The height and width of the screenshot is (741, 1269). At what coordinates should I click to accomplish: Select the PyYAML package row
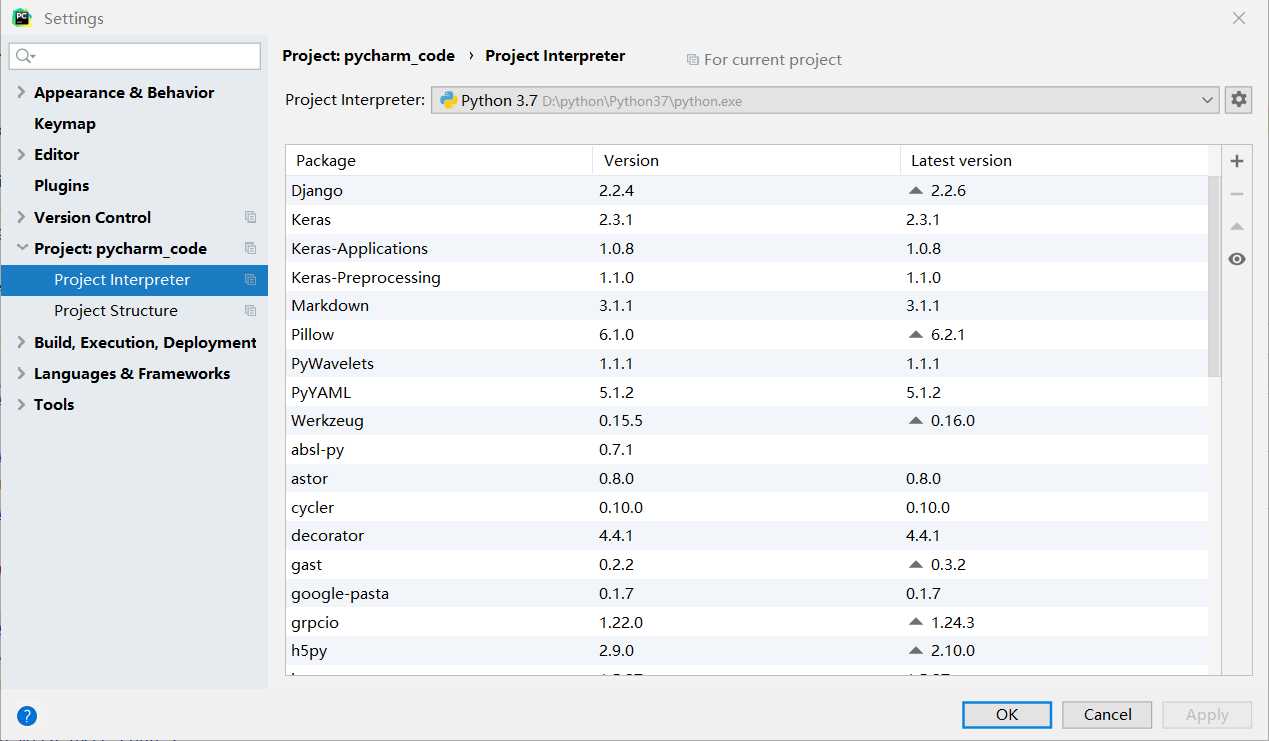(747, 392)
